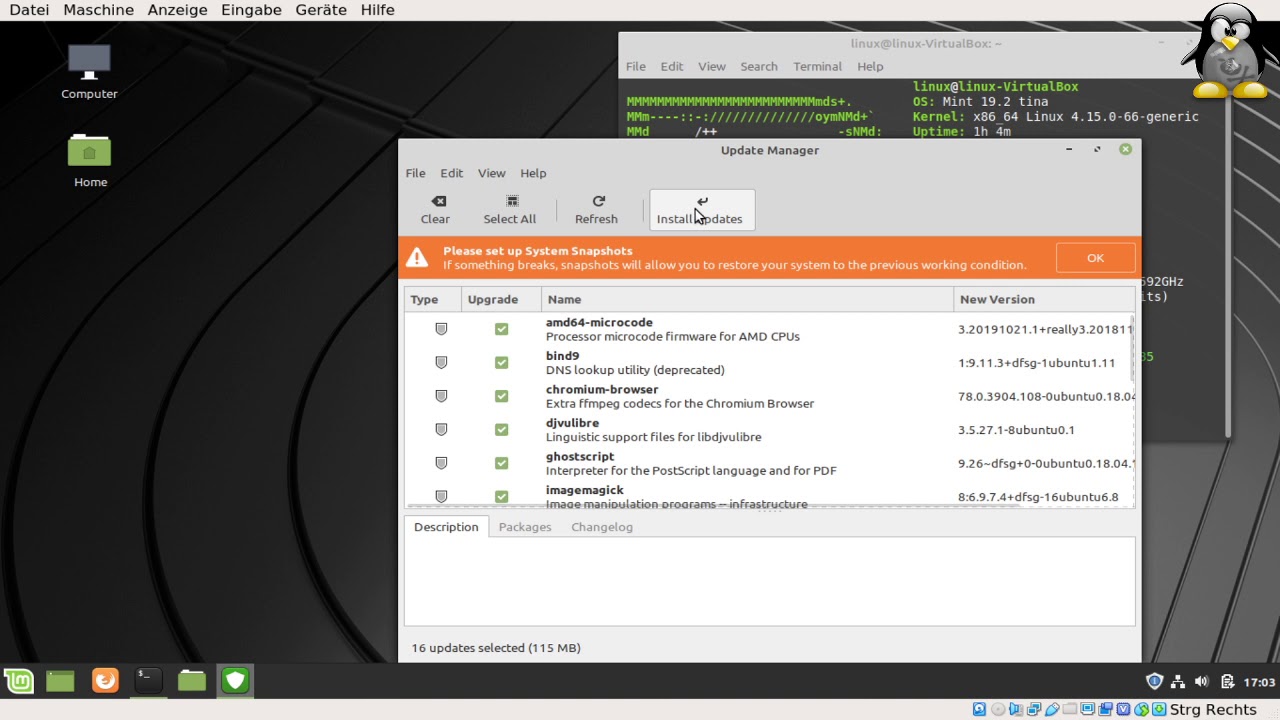Viewport: 1280px width, 720px height.
Task: Click the shield type icon for ghostscript
Action: pyautogui.click(x=441, y=463)
